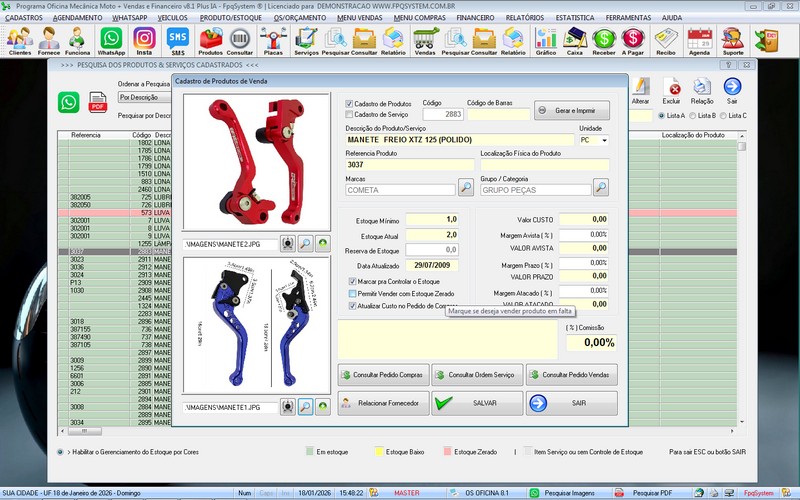The height and width of the screenshot is (500, 800).
Task: Open the Unidade PC dropdown
Action: [604, 141]
